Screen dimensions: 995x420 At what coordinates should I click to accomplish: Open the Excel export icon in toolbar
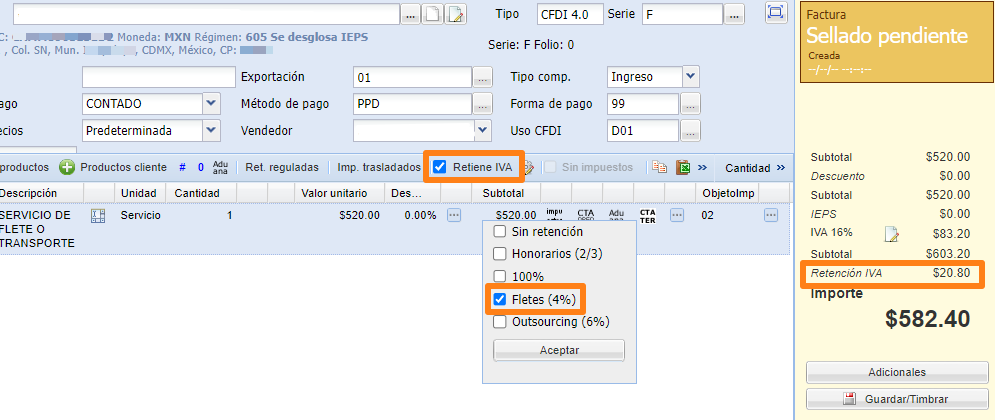683,167
